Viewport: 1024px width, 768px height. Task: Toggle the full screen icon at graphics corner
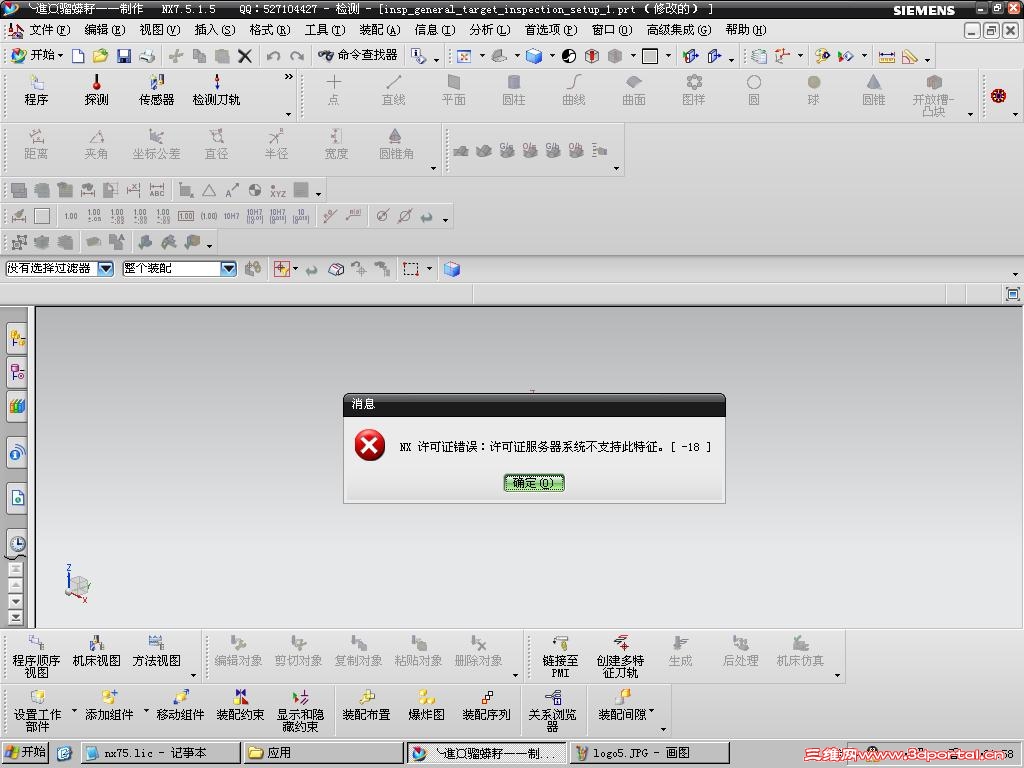coord(1012,294)
